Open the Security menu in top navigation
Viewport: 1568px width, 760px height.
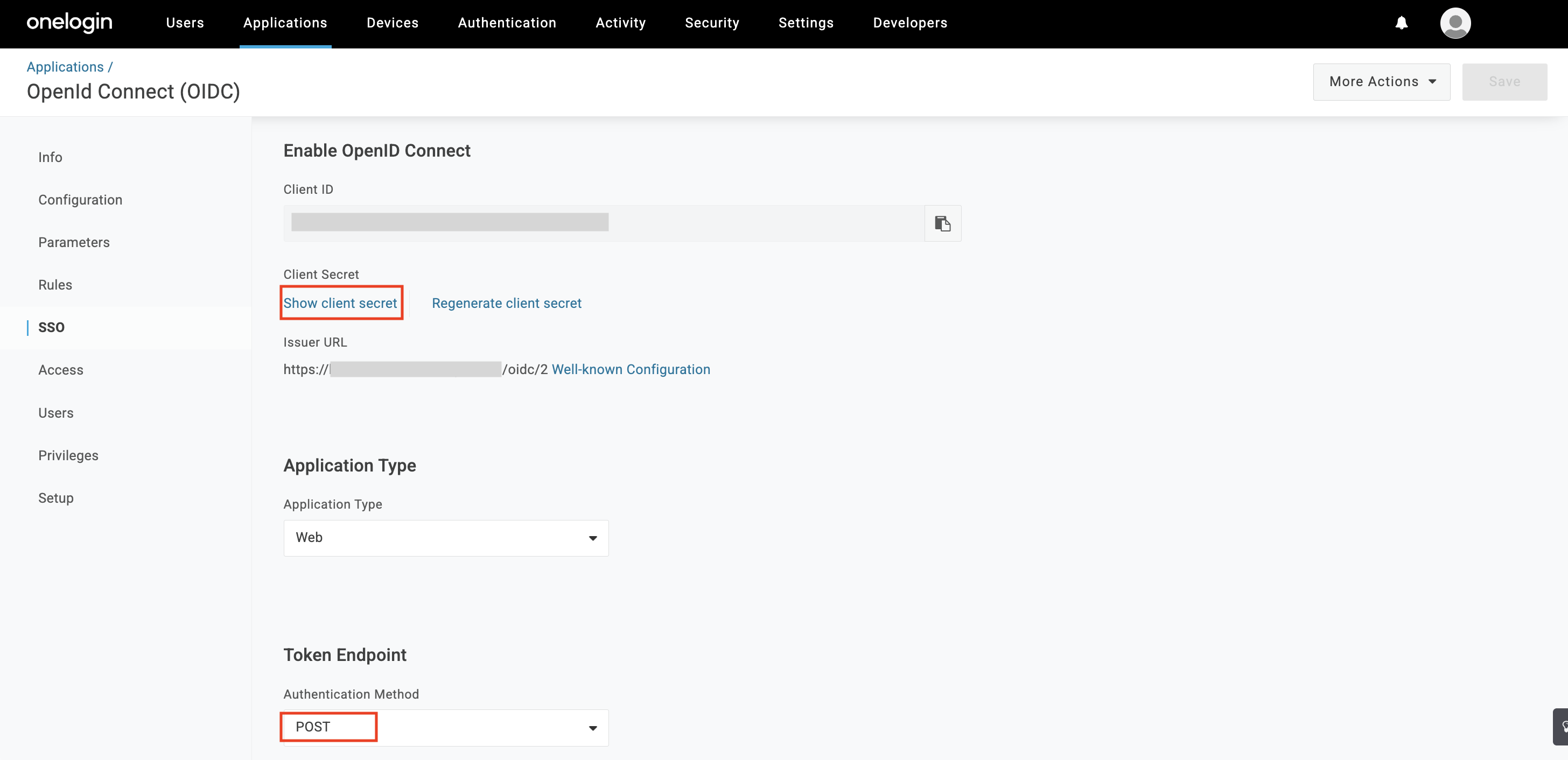click(711, 23)
